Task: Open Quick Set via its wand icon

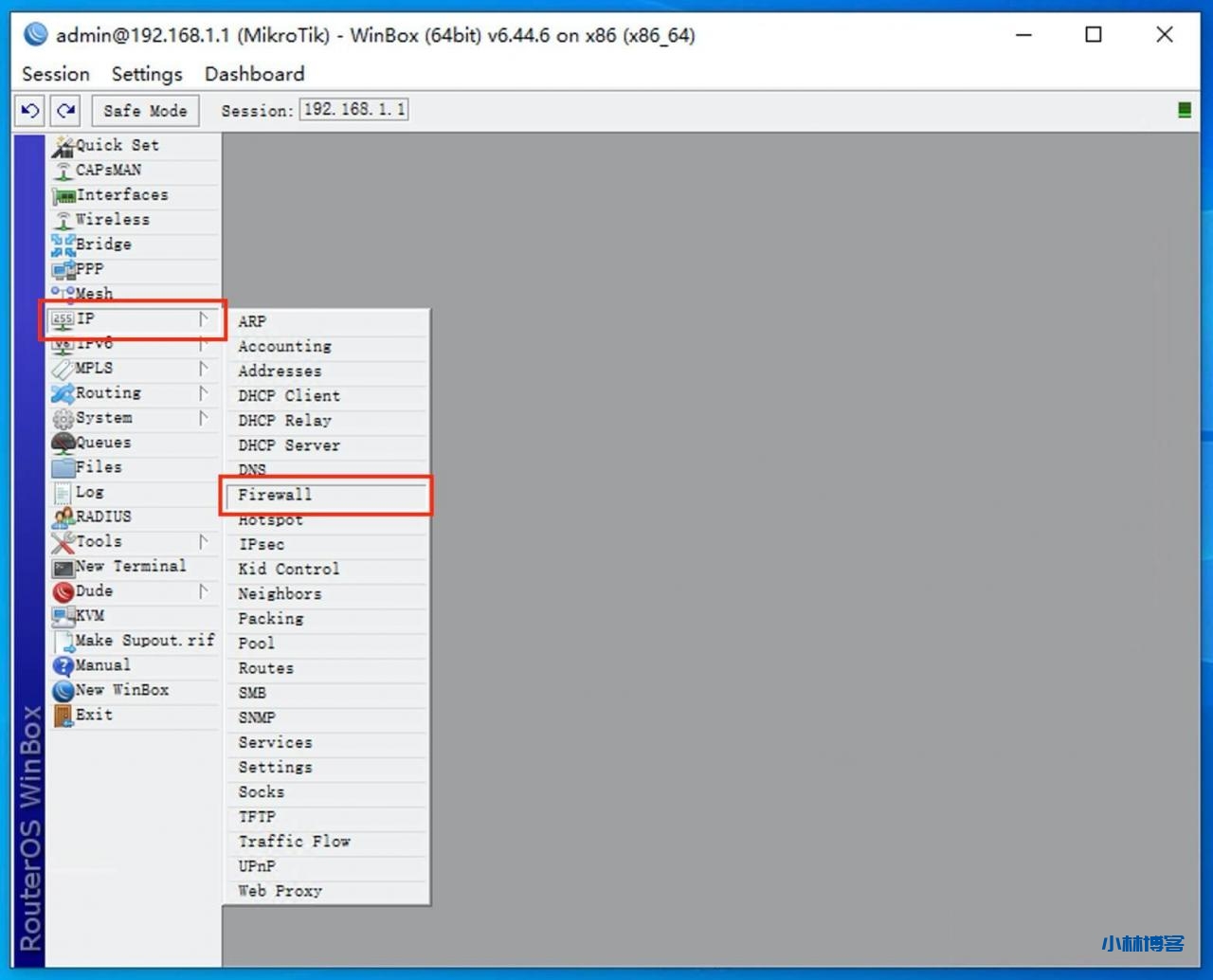Action: [63, 146]
